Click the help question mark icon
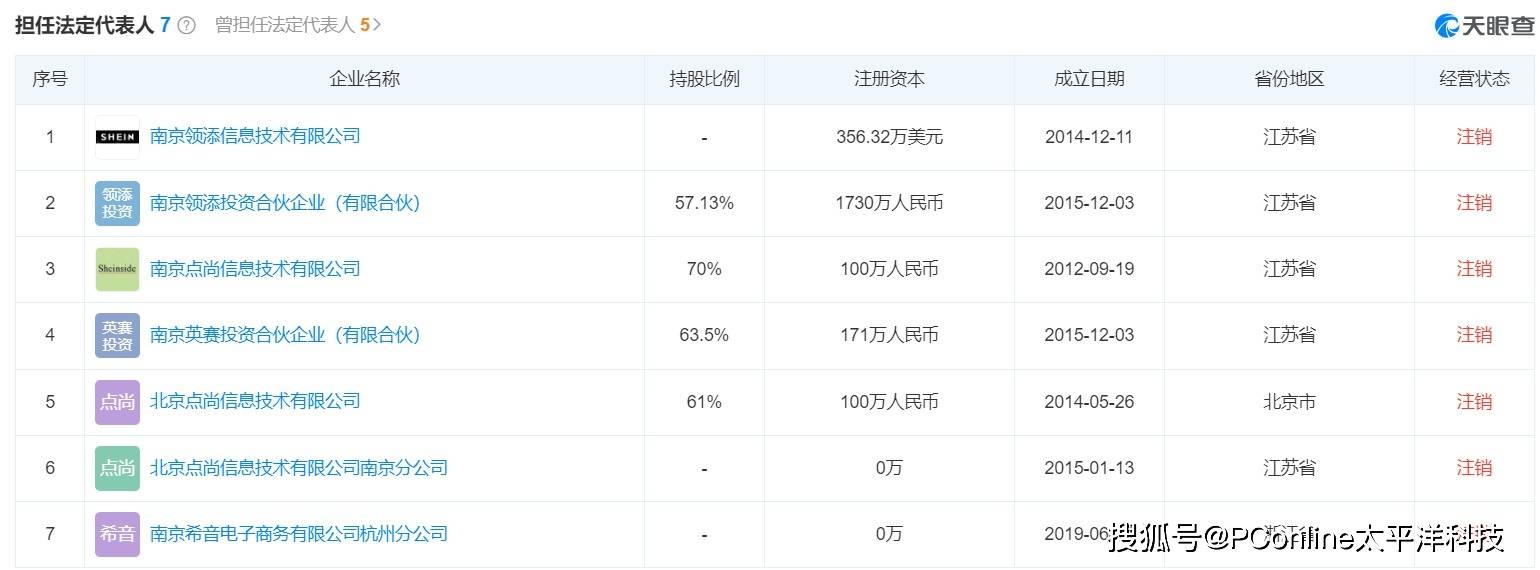The image size is (1540, 570). [186, 25]
